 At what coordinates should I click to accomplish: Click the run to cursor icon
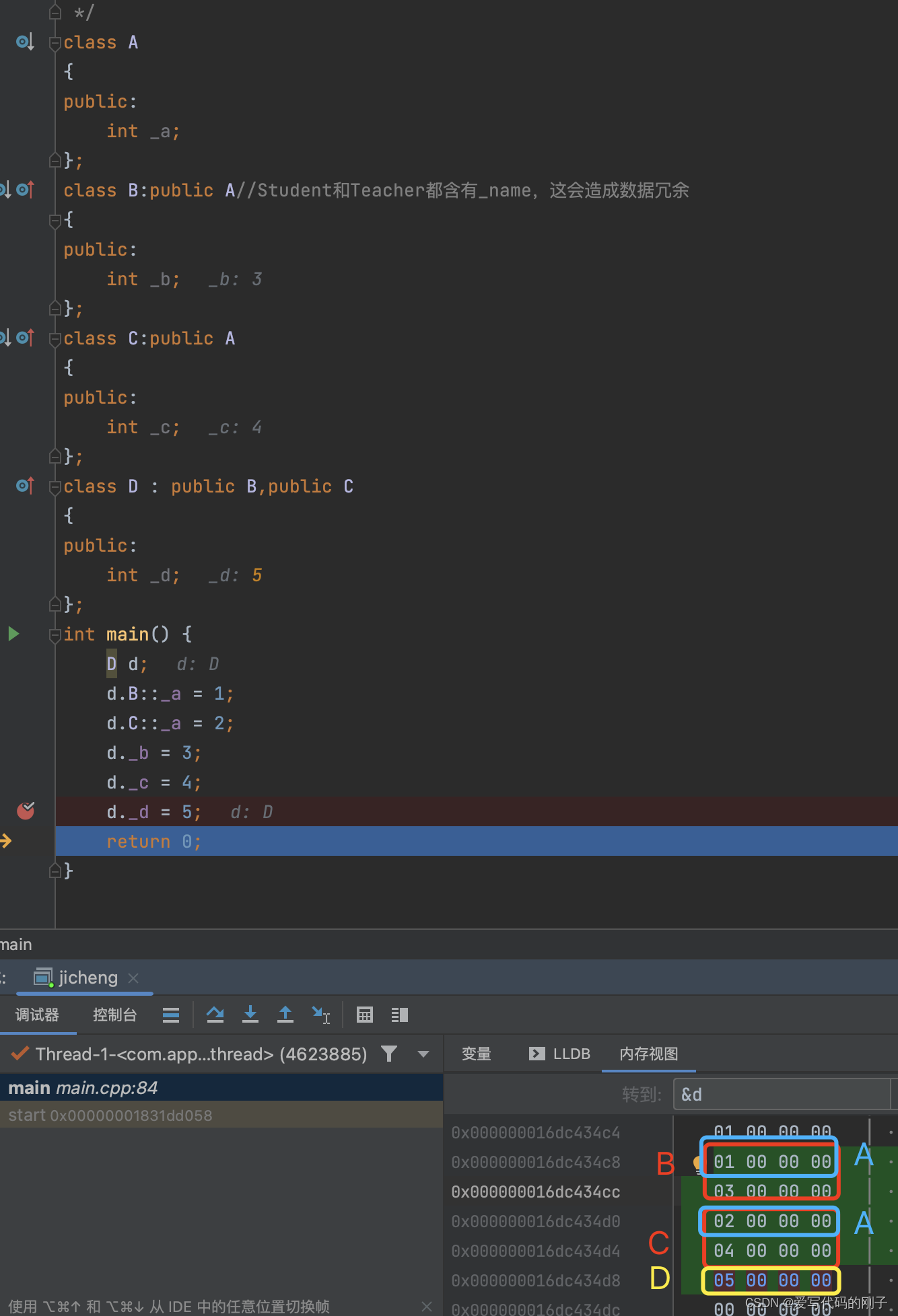point(320,1015)
